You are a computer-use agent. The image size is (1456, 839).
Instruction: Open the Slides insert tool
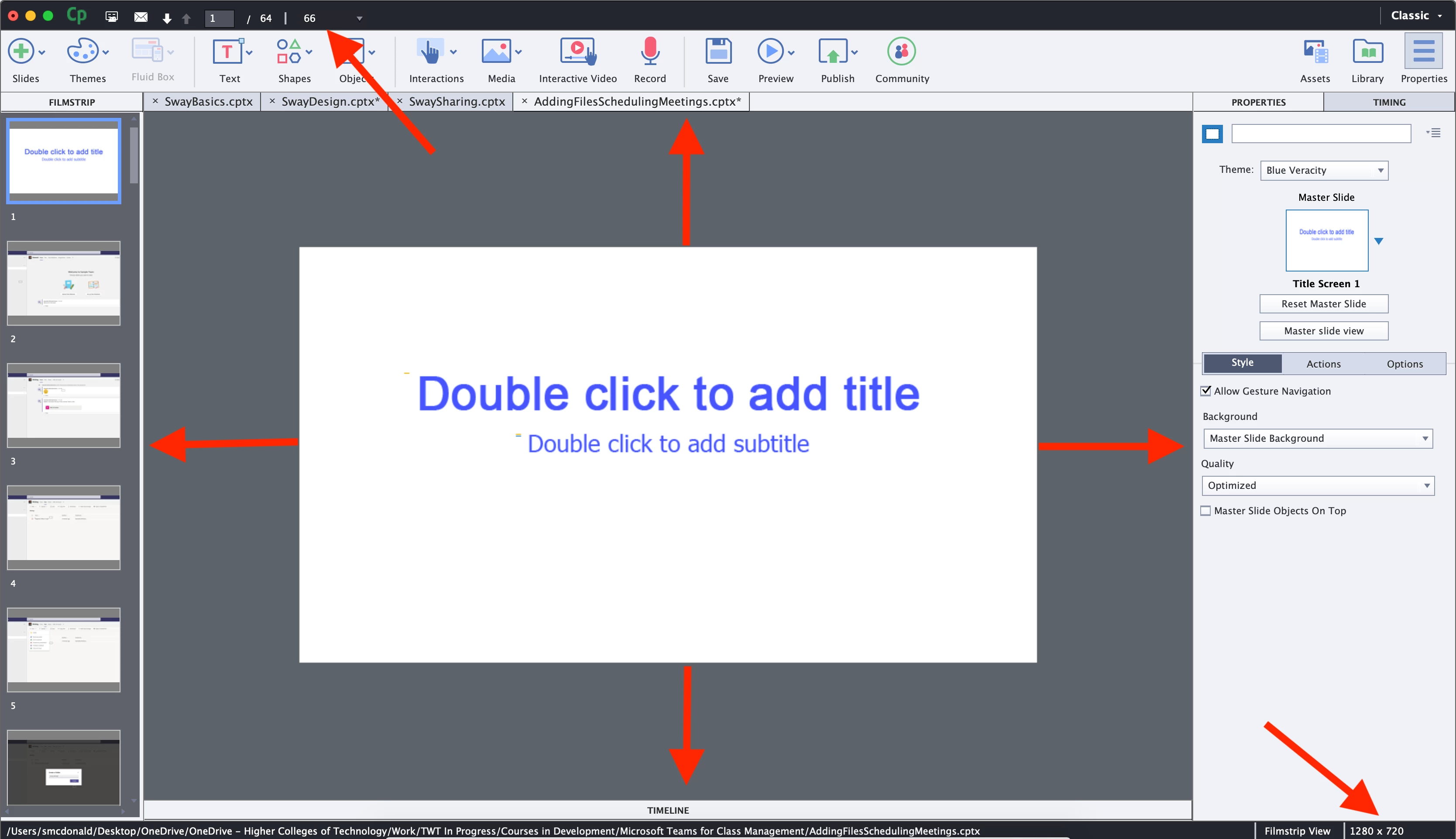pos(22,51)
